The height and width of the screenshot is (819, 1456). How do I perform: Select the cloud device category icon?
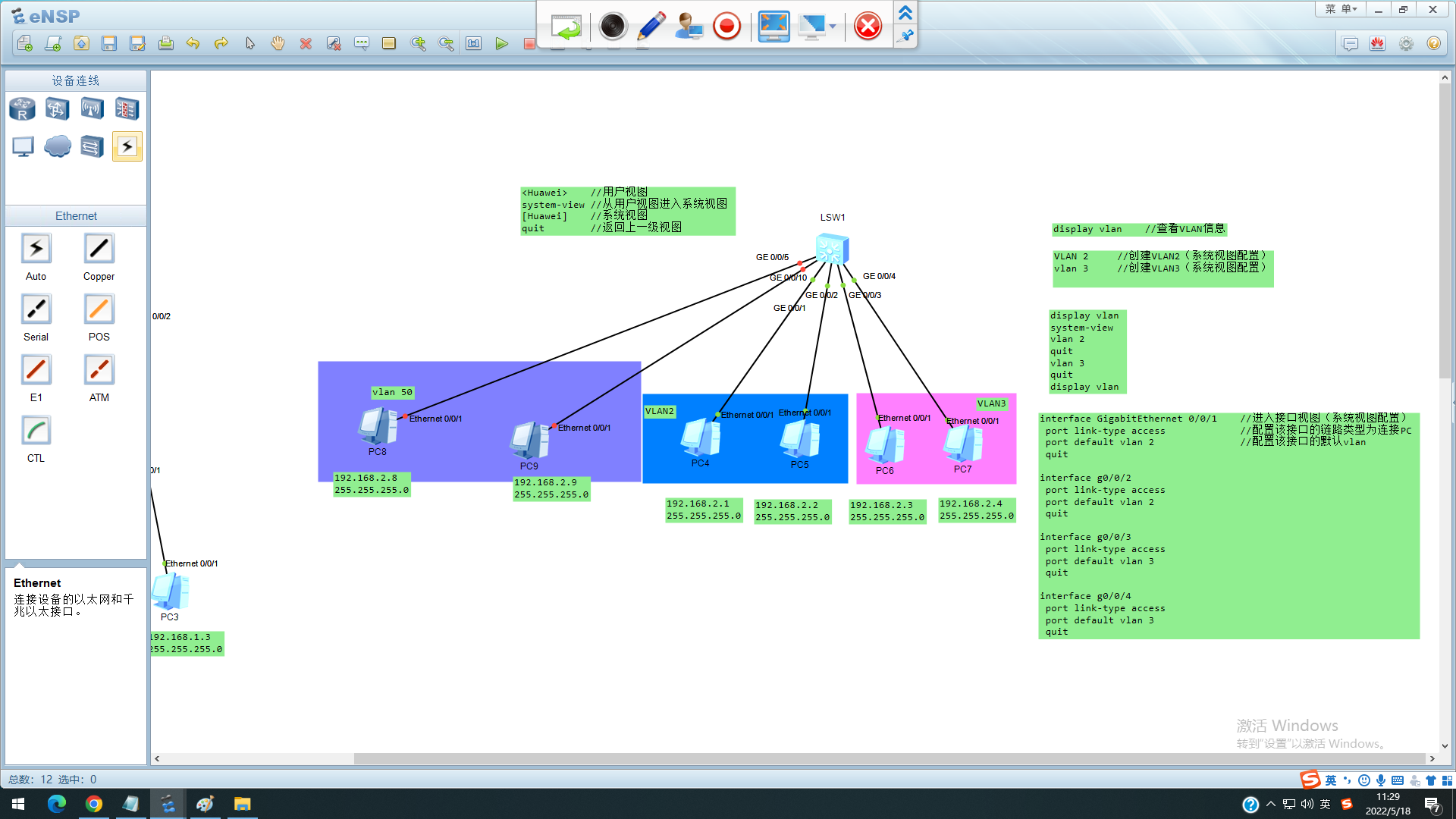58,146
